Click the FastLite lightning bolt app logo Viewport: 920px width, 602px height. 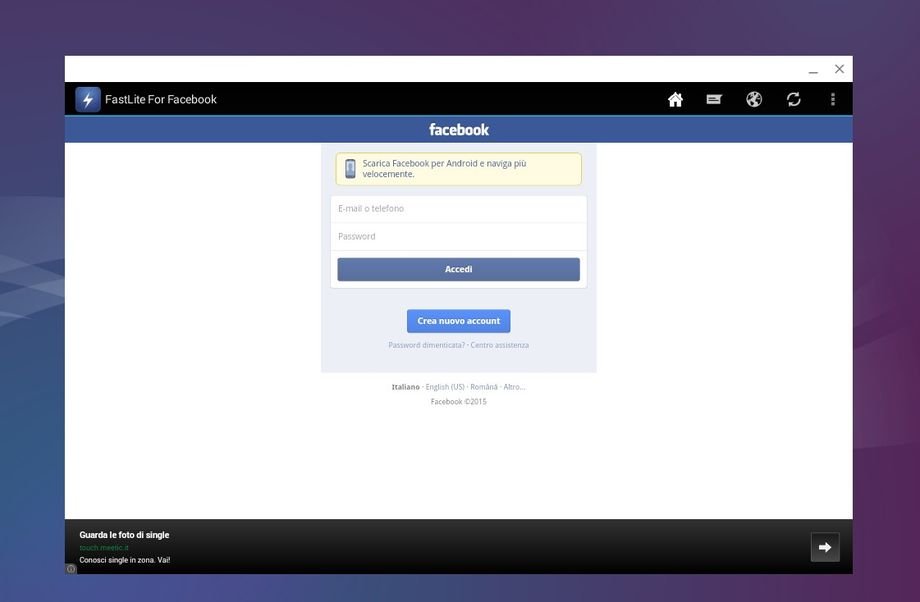click(88, 99)
